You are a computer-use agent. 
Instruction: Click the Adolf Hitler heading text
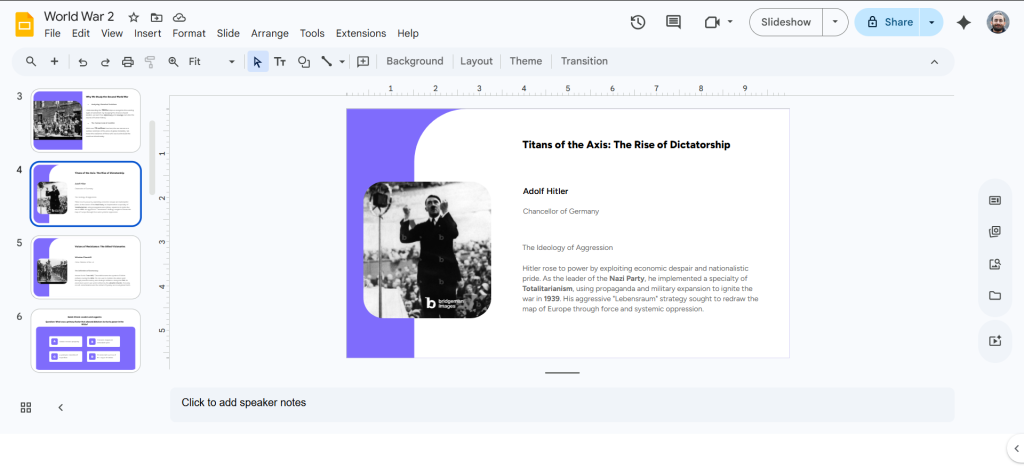pyautogui.click(x=545, y=191)
